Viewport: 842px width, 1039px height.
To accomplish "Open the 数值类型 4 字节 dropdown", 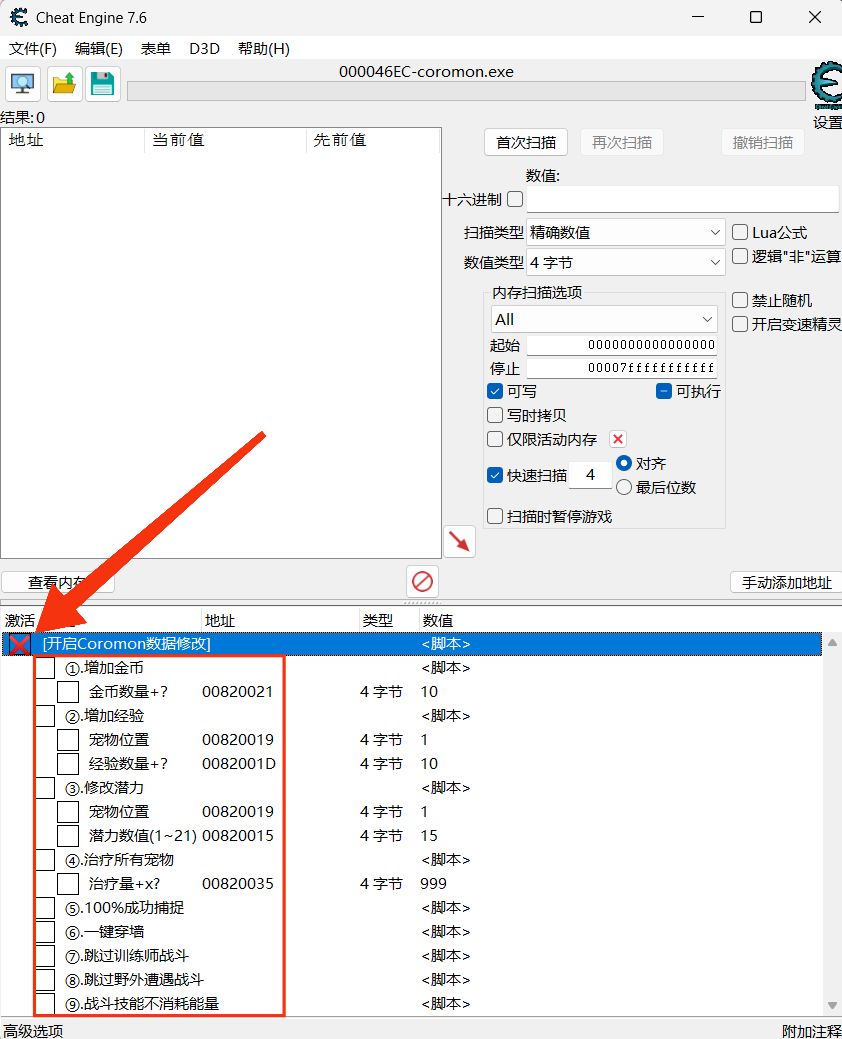I will pyautogui.click(x=625, y=262).
